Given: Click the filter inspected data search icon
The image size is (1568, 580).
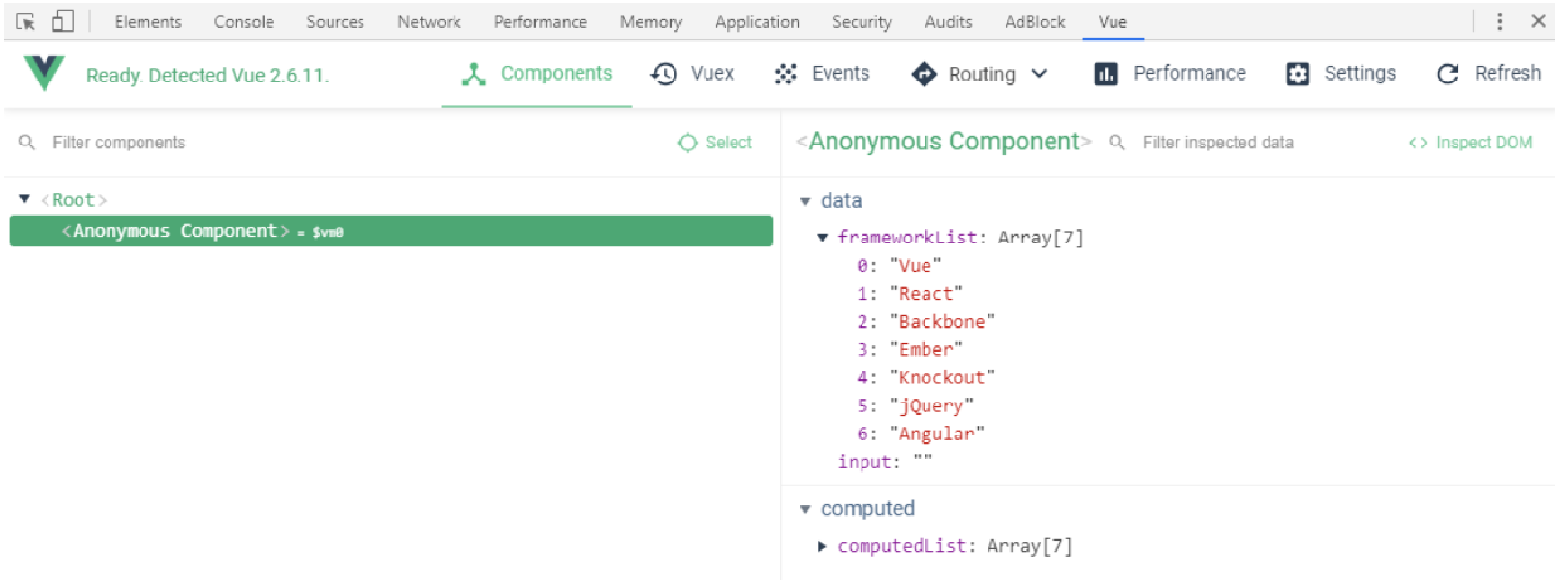Looking at the screenshot, I should 1117,143.
